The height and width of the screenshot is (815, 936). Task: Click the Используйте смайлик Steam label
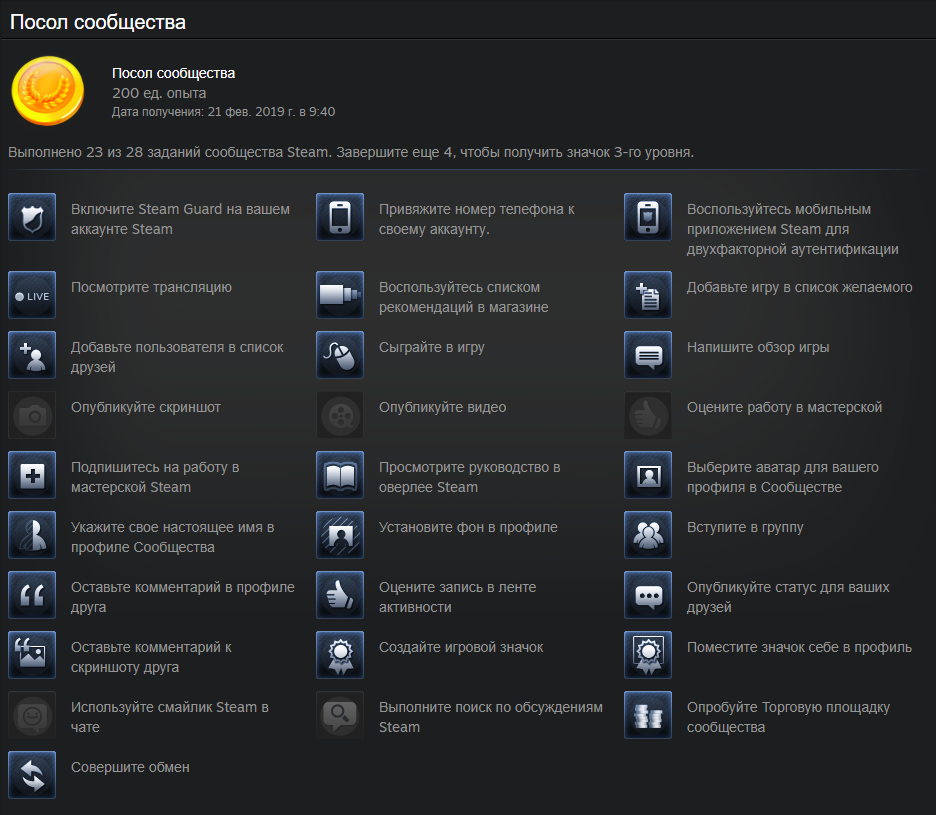[x=170, y=717]
